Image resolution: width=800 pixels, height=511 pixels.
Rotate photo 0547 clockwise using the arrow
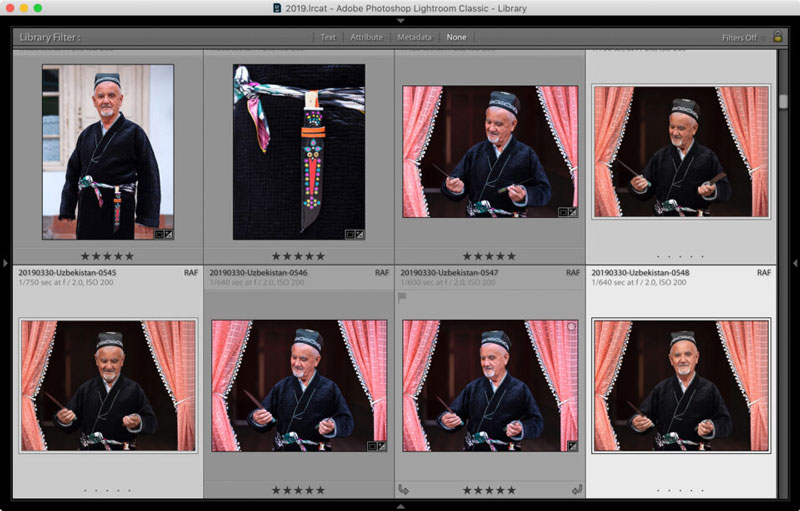coord(578,490)
